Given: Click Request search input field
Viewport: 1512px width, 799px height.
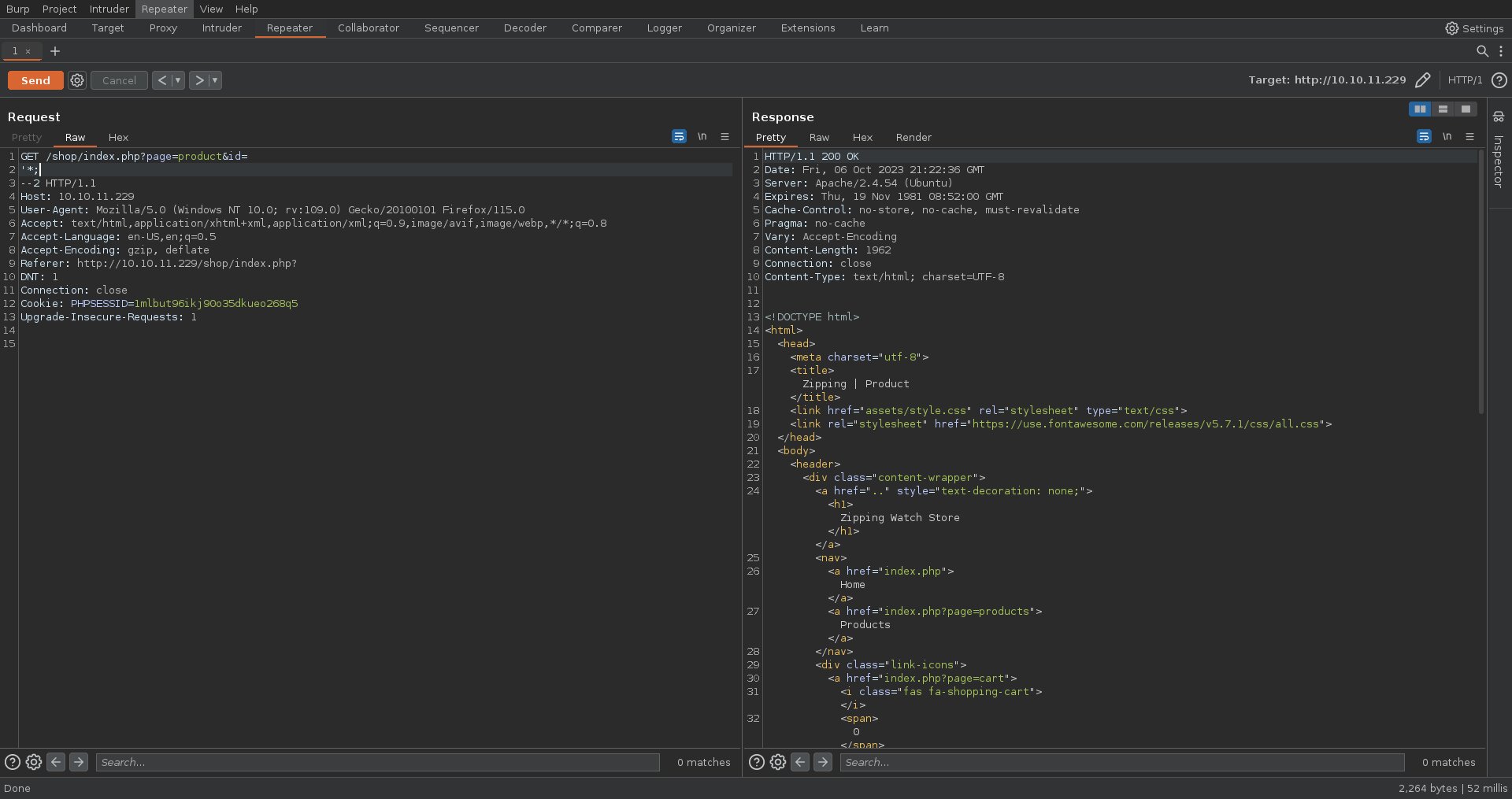Looking at the screenshot, I should tap(378, 762).
